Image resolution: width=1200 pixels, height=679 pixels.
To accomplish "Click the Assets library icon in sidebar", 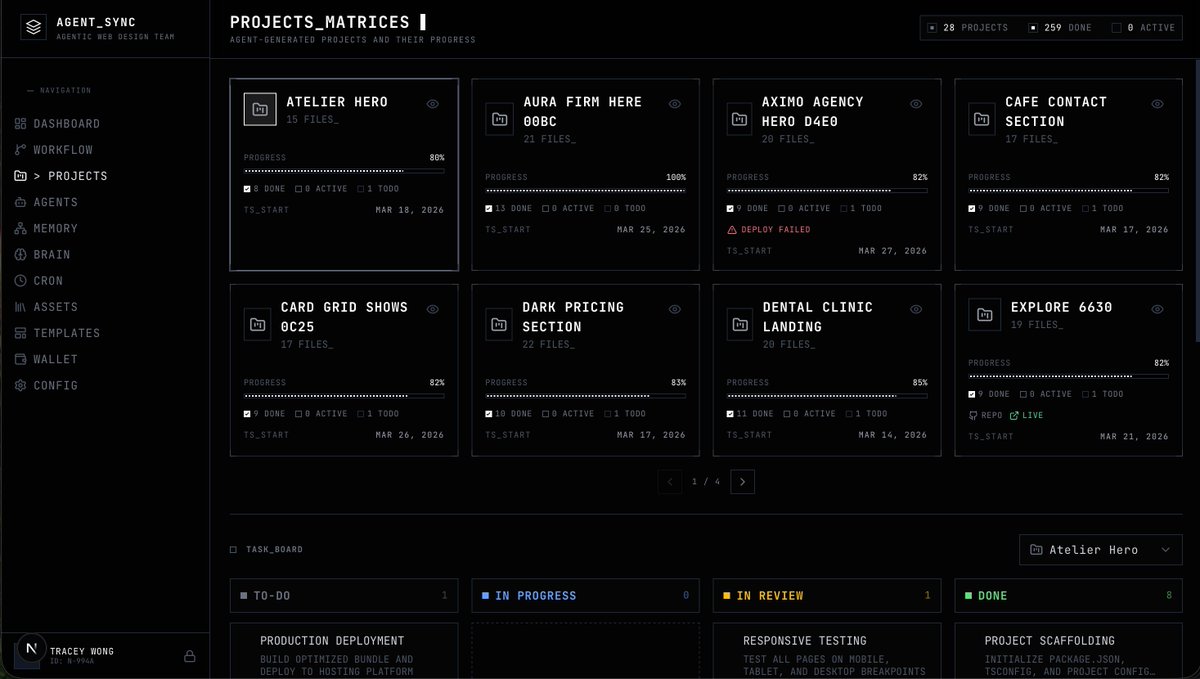I will pos(21,307).
